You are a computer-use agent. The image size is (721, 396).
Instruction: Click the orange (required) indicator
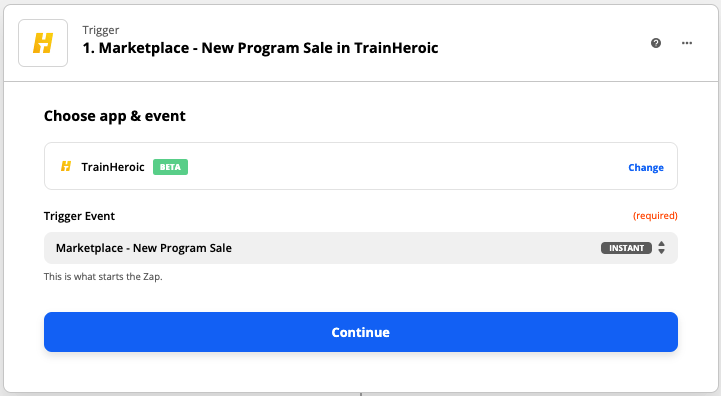pos(655,216)
